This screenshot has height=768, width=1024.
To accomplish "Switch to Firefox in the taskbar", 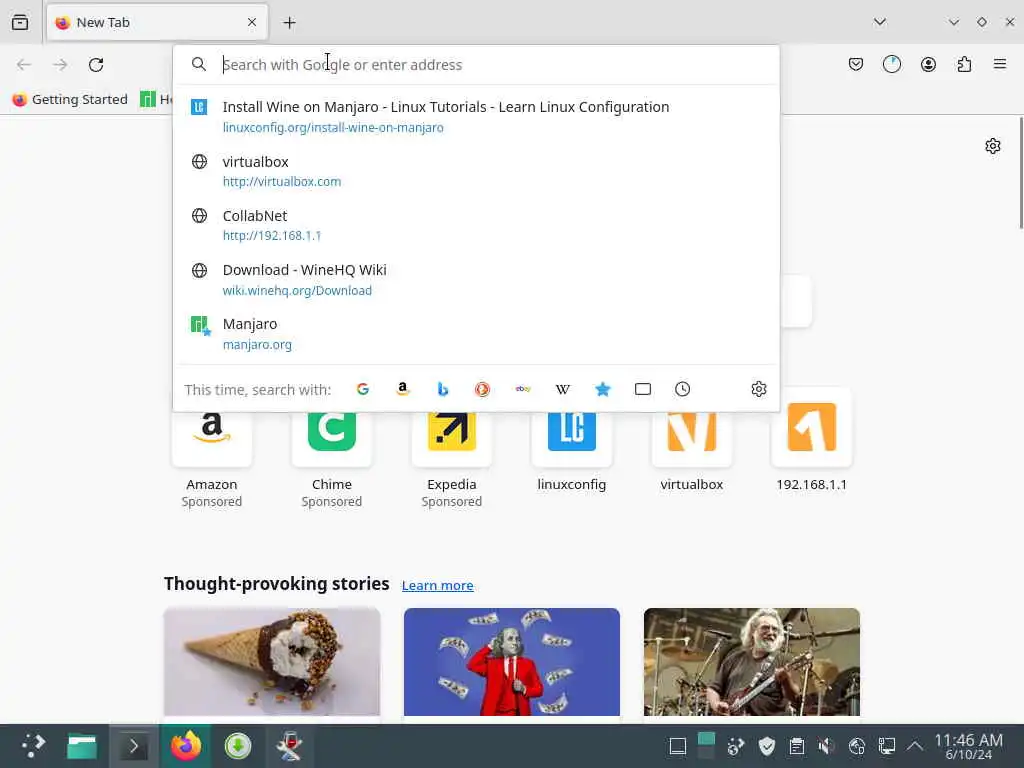I will (186, 746).
